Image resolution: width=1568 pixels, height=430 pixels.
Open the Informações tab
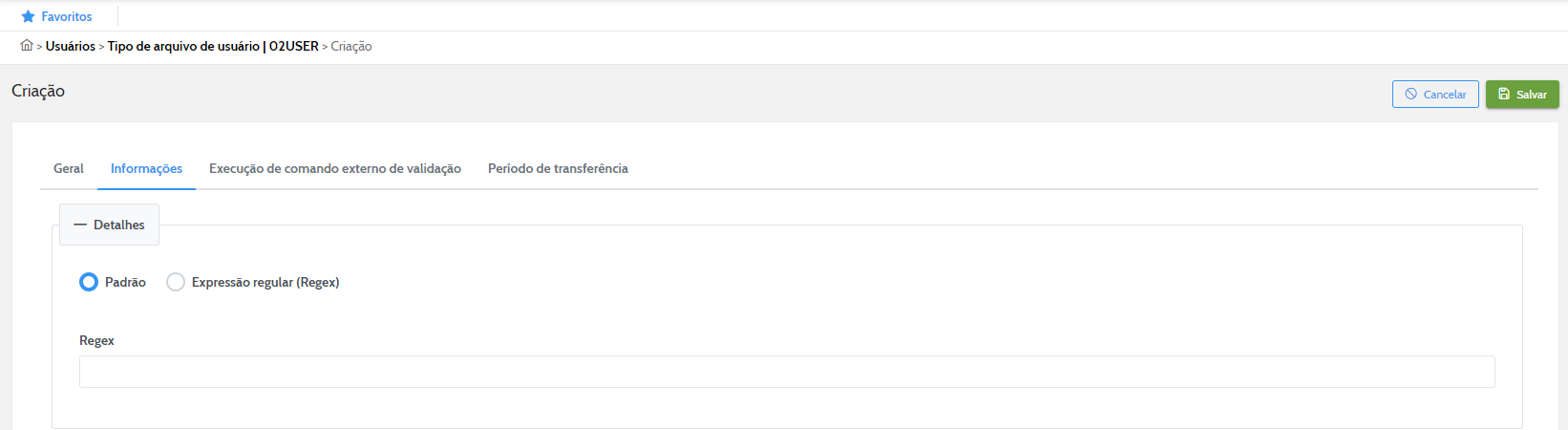146,168
